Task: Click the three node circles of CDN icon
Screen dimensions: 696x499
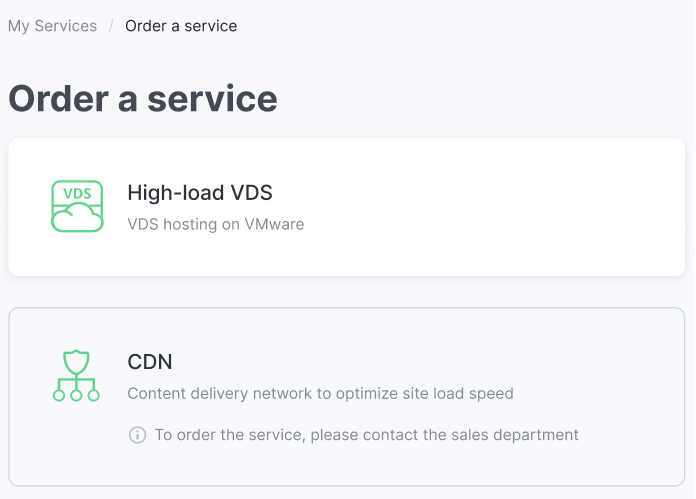Action: (76, 395)
